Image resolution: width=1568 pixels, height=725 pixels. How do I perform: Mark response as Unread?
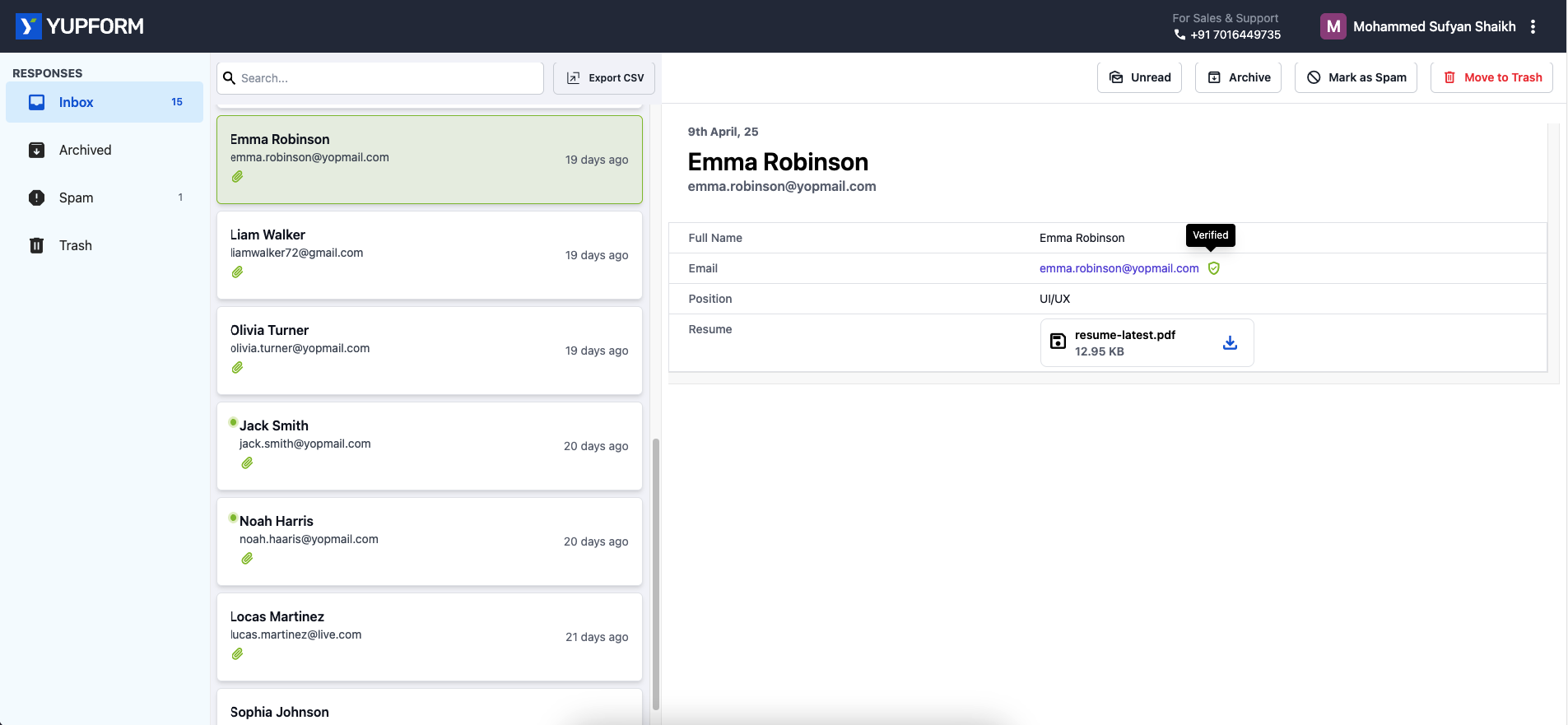click(x=1139, y=77)
